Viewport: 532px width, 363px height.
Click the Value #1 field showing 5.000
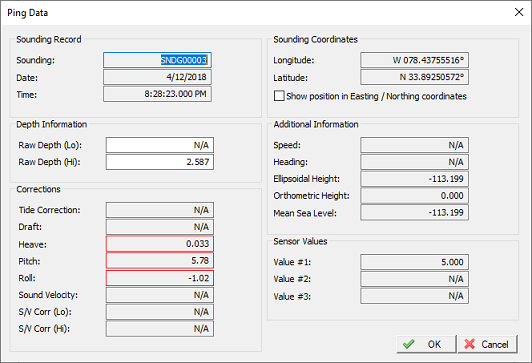414,262
